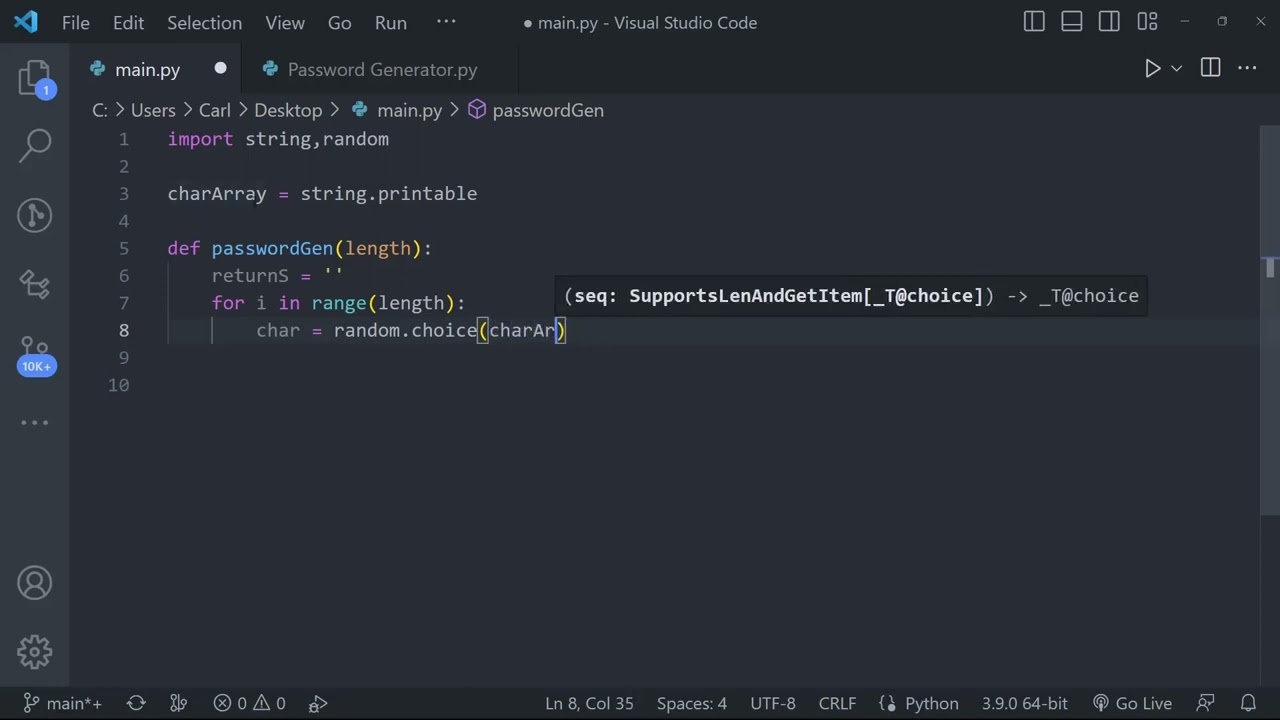Switch to Password Generator.py tab
This screenshot has height=720, width=1280.
(x=382, y=70)
